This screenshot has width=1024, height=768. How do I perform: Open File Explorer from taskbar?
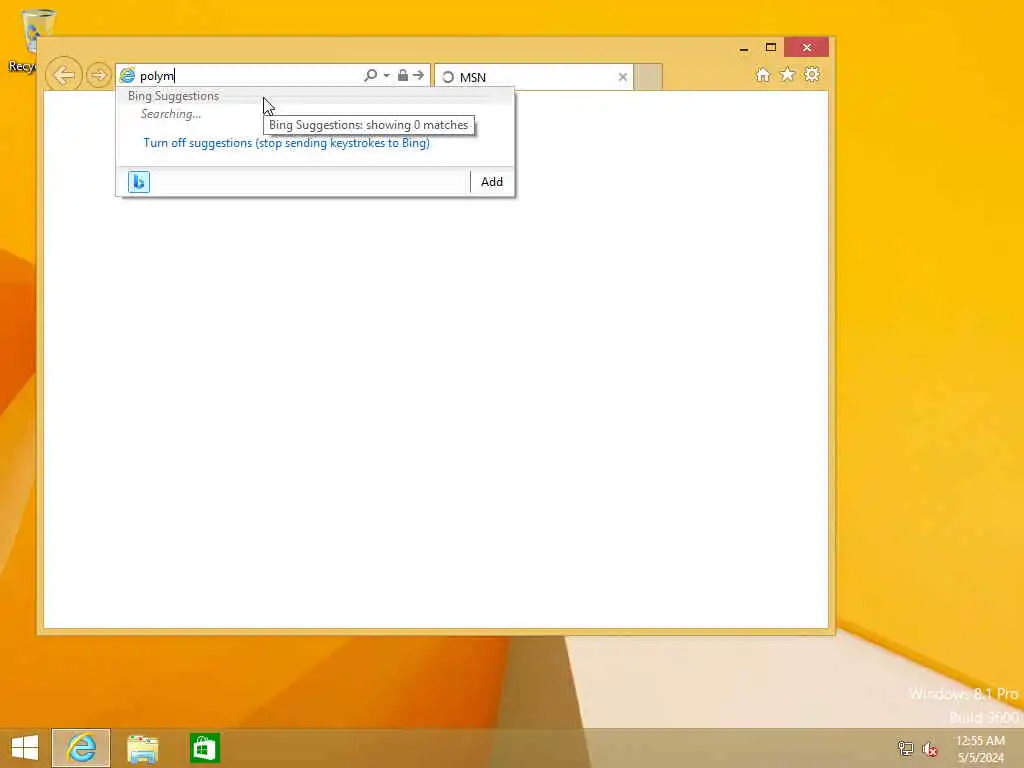(x=143, y=748)
